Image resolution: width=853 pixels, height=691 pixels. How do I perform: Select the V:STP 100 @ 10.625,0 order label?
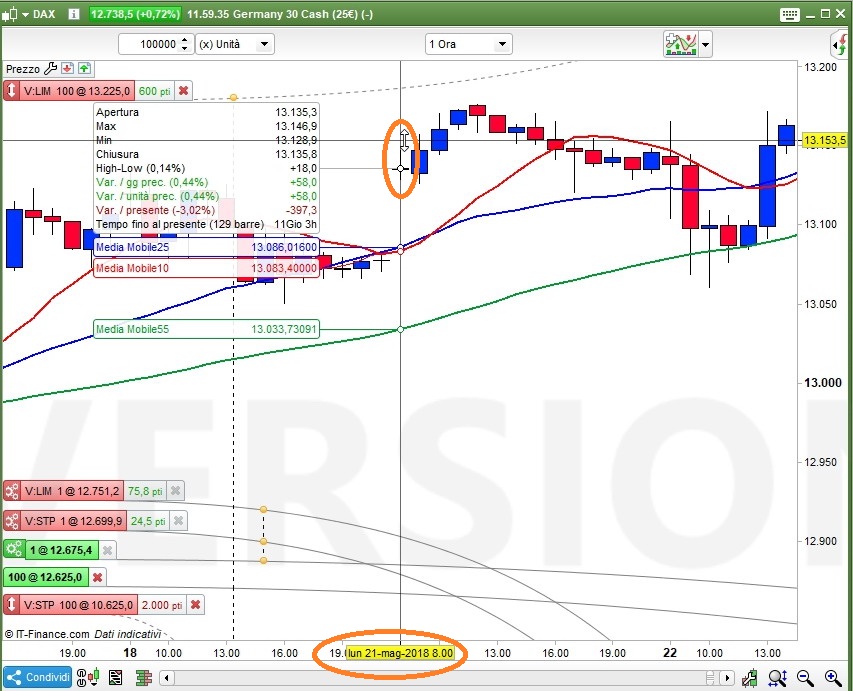pyautogui.click(x=78, y=605)
